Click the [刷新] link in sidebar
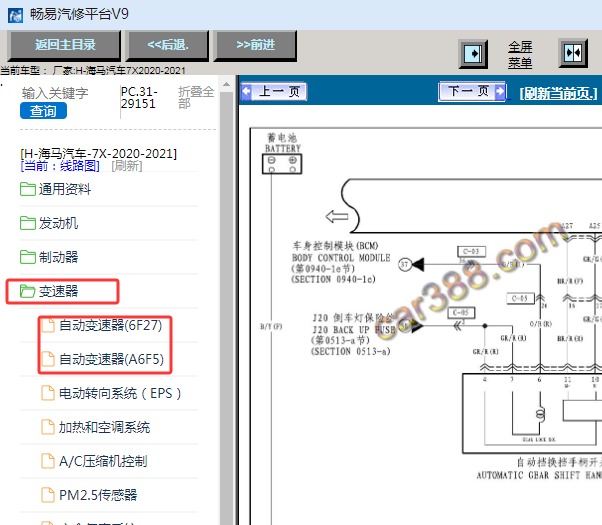 [127, 166]
